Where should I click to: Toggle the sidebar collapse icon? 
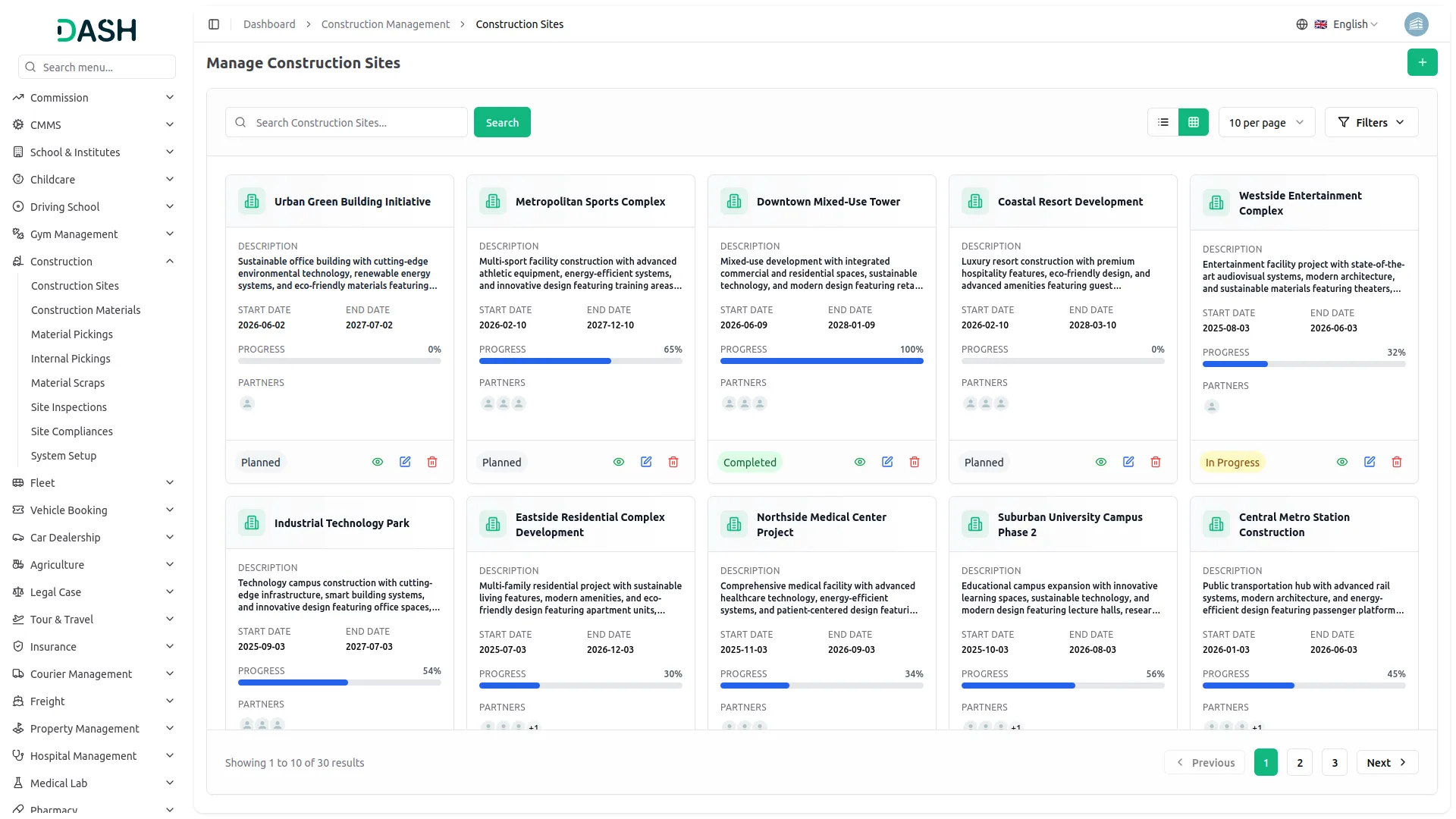(x=214, y=24)
